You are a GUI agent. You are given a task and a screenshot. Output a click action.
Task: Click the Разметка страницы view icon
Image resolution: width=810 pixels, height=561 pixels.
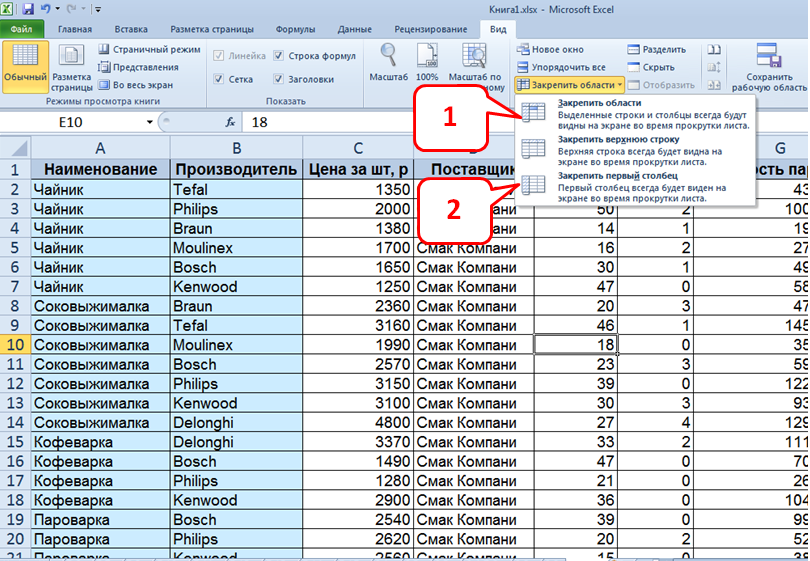72,66
